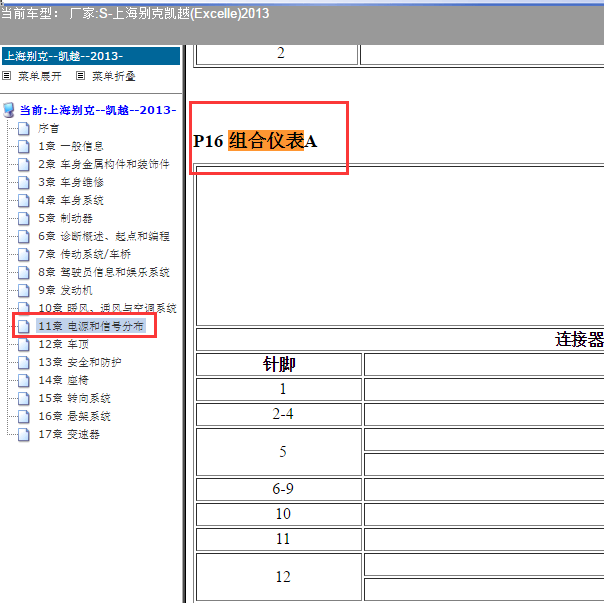This screenshot has width=604, height=603.
Task: Open chapter 17章 变速器
Action: 69,434
